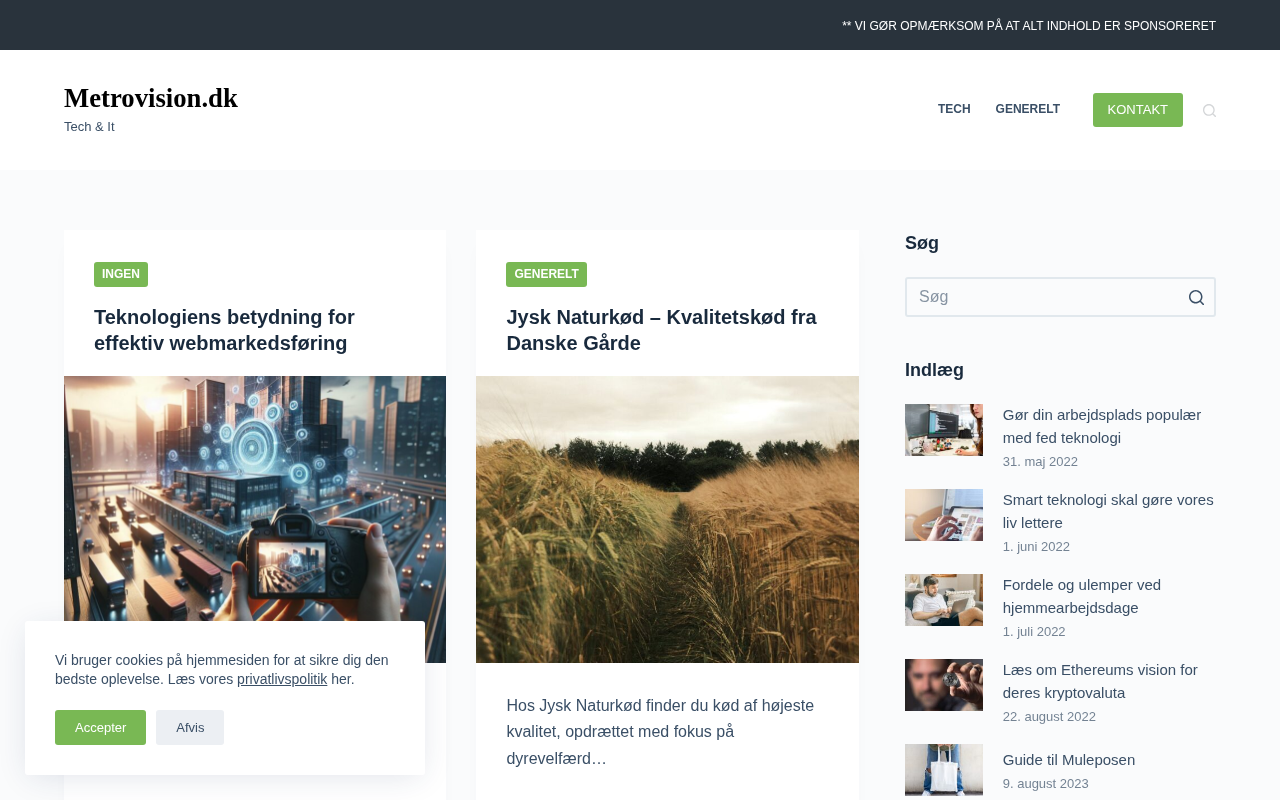Click the date 1. juli 2022

[x=1034, y=632]
